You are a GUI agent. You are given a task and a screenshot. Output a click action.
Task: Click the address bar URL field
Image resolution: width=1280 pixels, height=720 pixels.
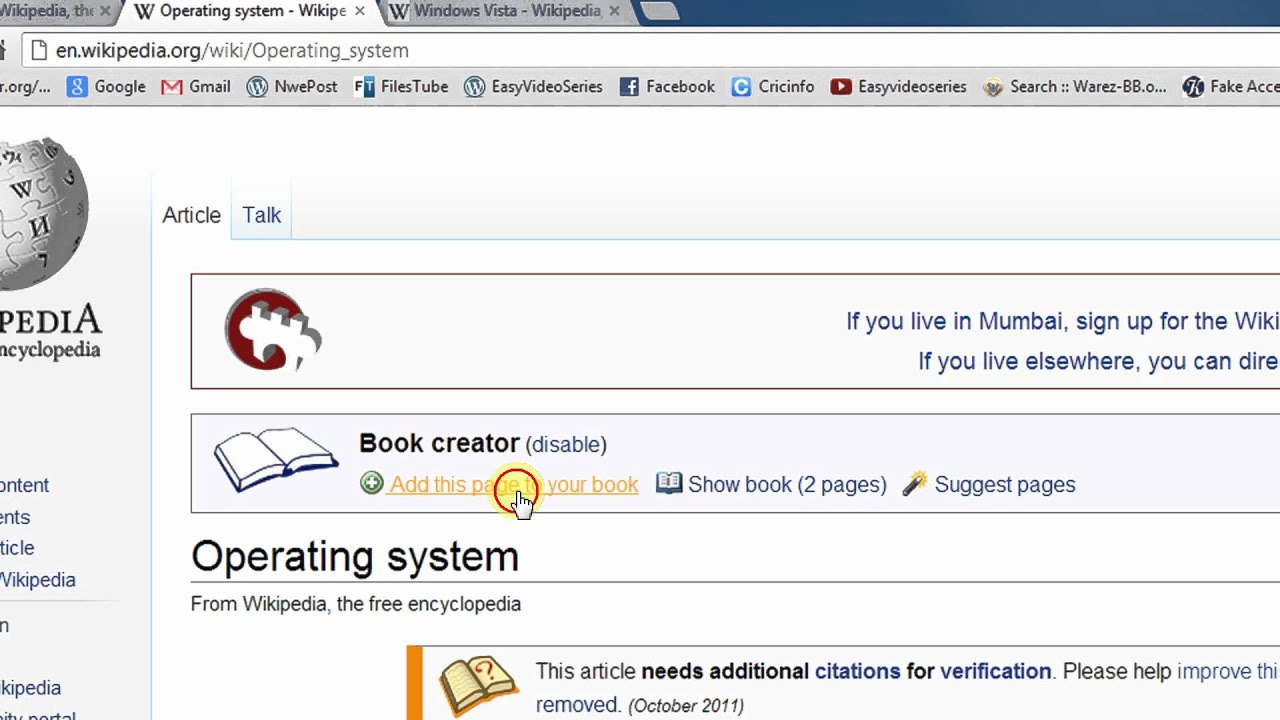pos(650,50)
